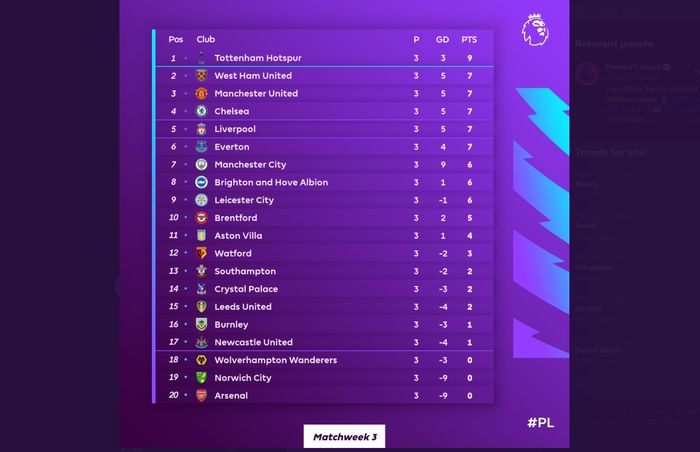Click the Manchester City badge
This screenshot has height=452, width=700.
point(201,165)
